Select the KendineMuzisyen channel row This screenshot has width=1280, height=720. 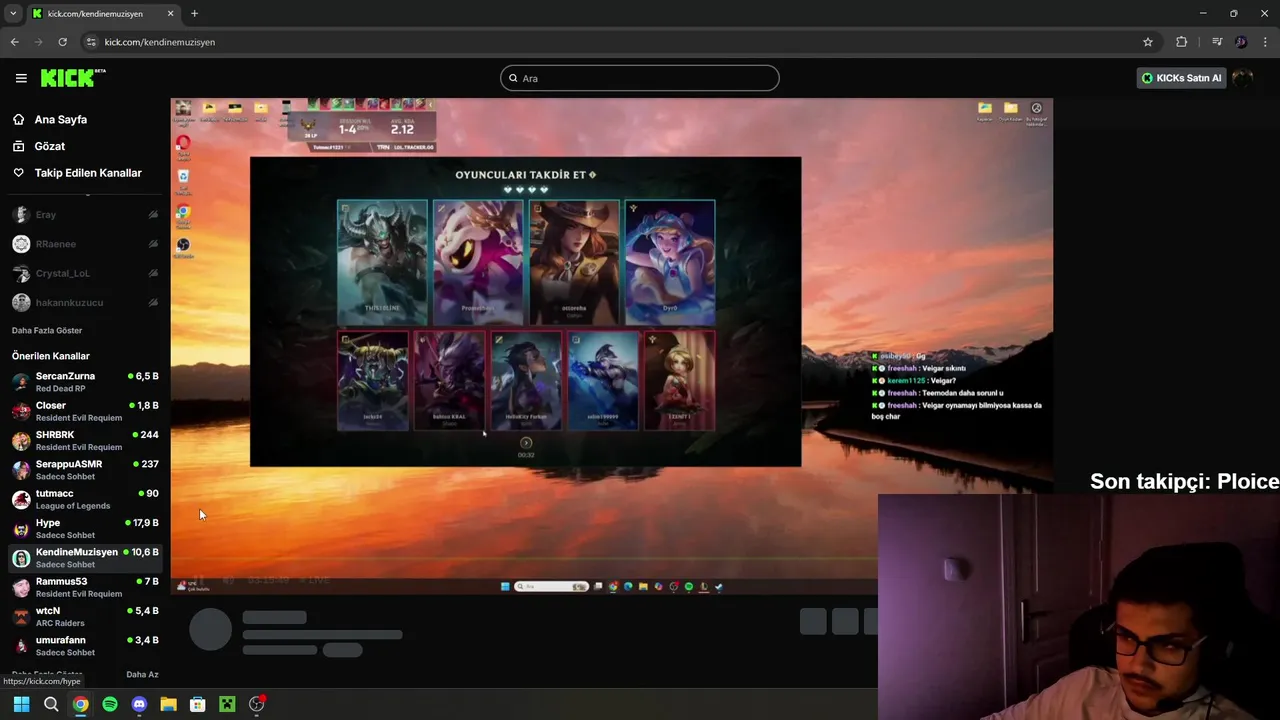tap(85, 558)
